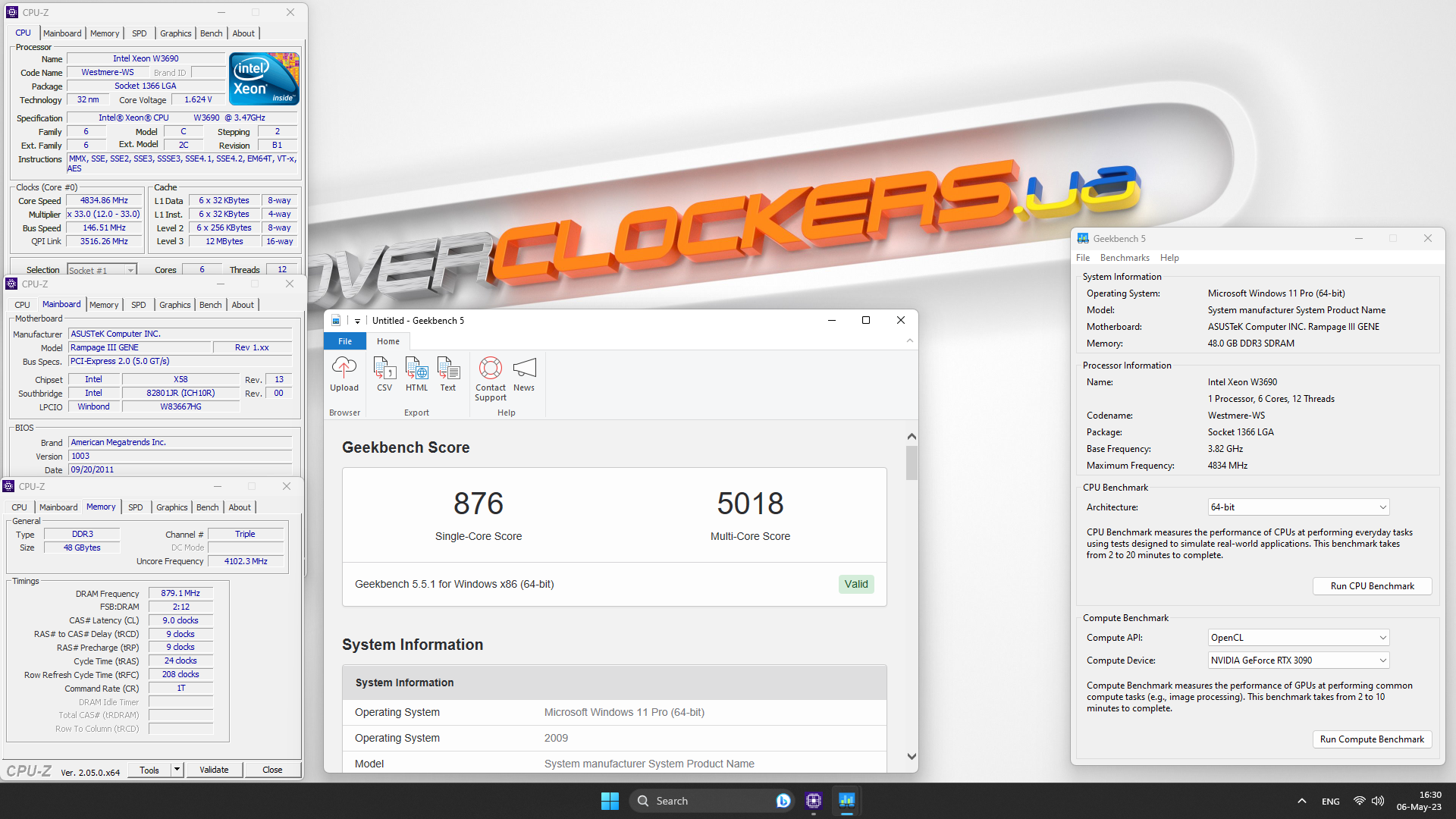The height and width of the screenshot is (819, 1456).
Task: Open CPU-Z from the taskbar
Action: (814, 801)
